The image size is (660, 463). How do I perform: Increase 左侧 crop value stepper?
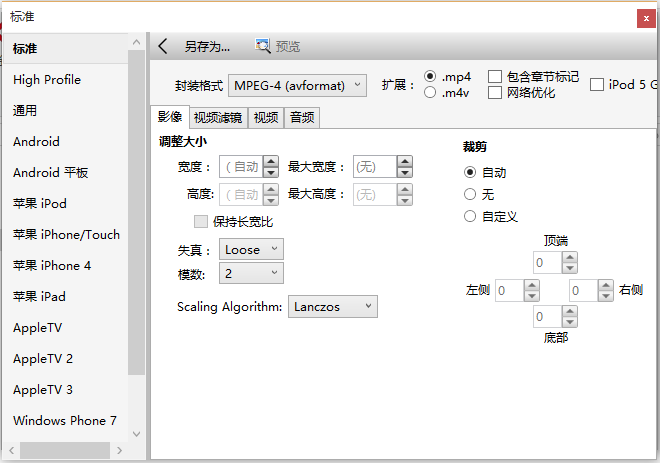tap(532, 285)
